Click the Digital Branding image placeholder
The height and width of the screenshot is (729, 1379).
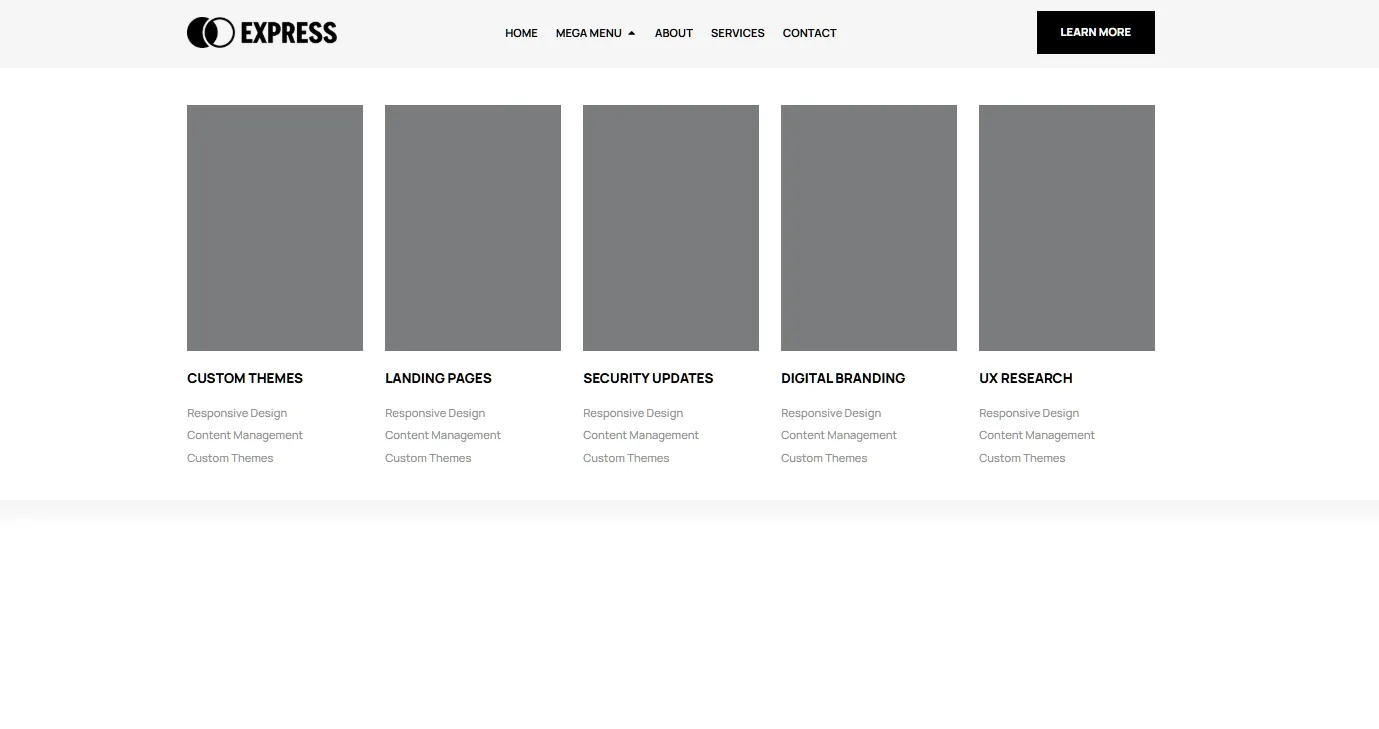[869, 228]
